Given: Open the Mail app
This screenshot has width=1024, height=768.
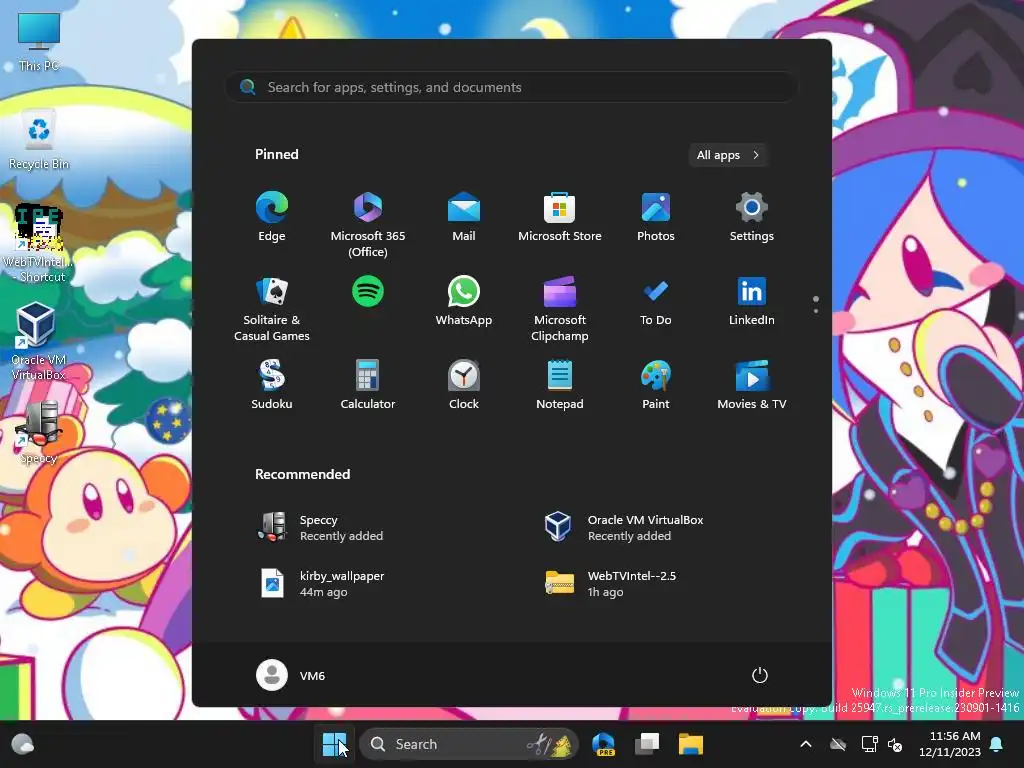Looking at the screenshot, I should (464, 217).
